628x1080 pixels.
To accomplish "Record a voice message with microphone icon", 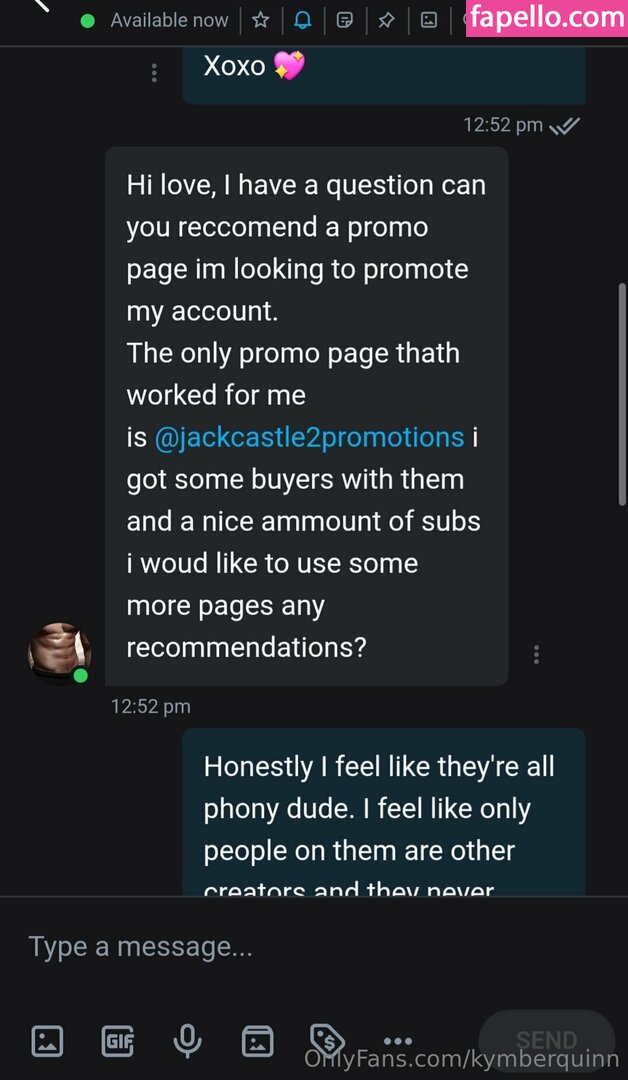I will pyautogui.click(x=187, y=1041).
